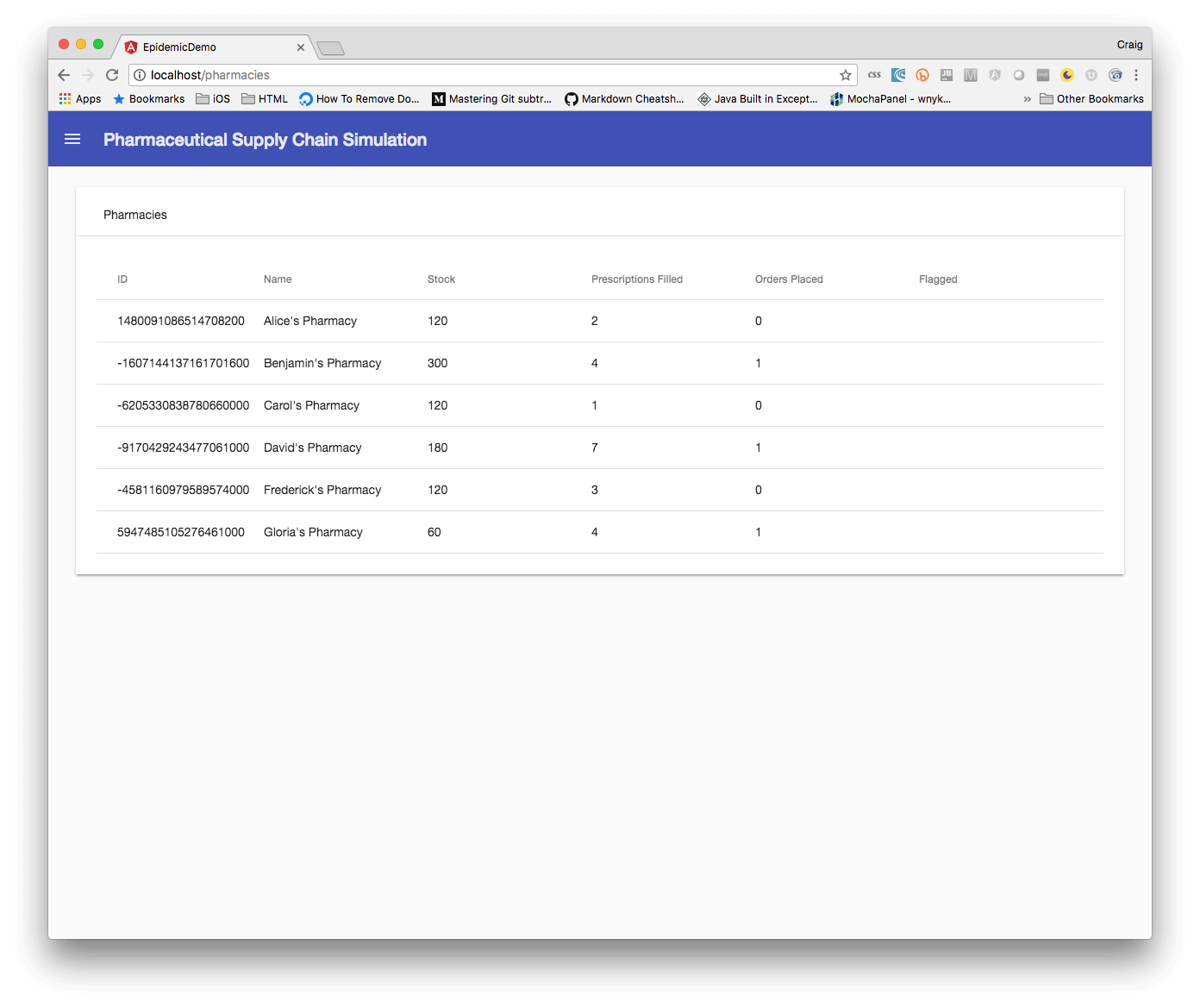
Task: Open the How To Remove Do... bookmark
Action: point(359,99)
